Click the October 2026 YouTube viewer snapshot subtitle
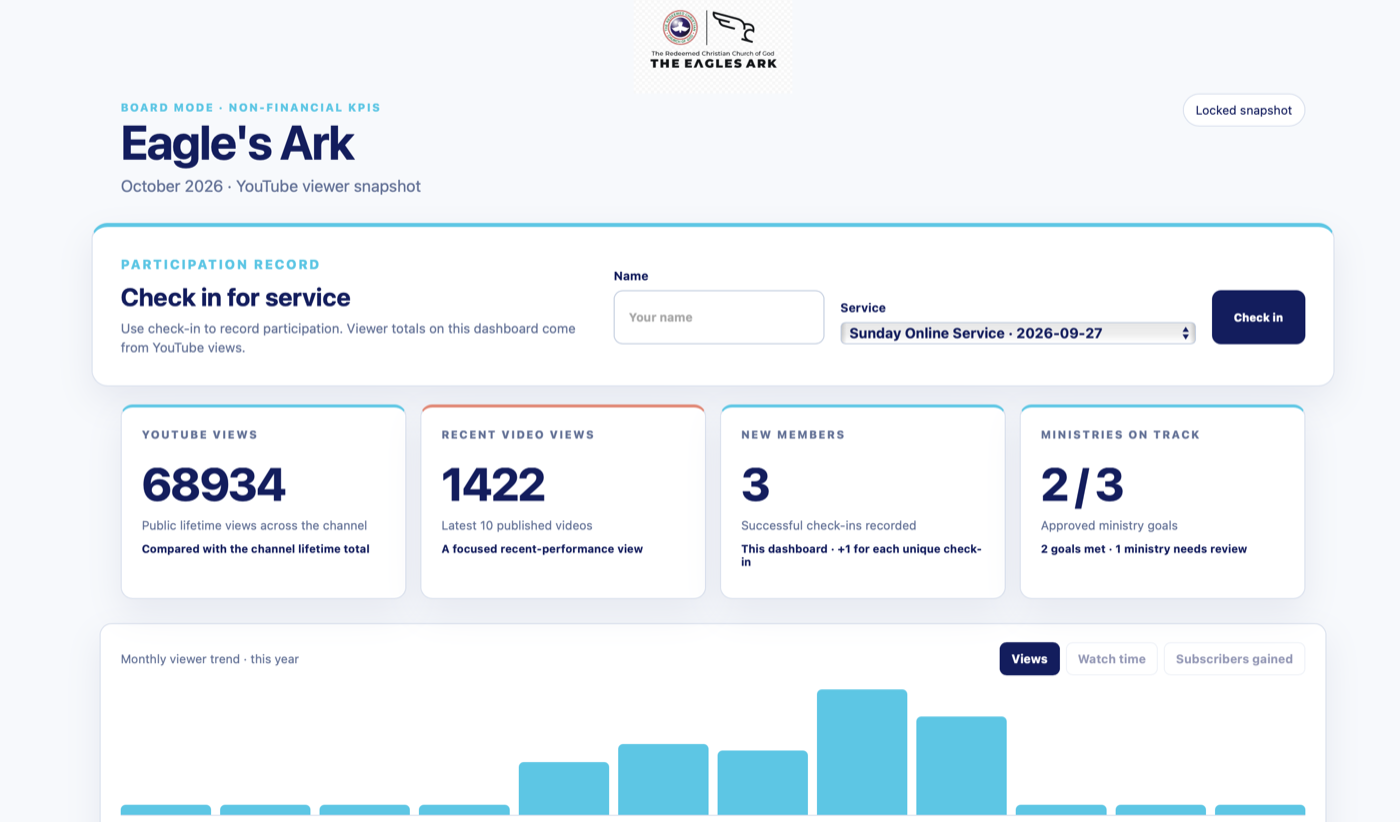 (x=271, y=186)
